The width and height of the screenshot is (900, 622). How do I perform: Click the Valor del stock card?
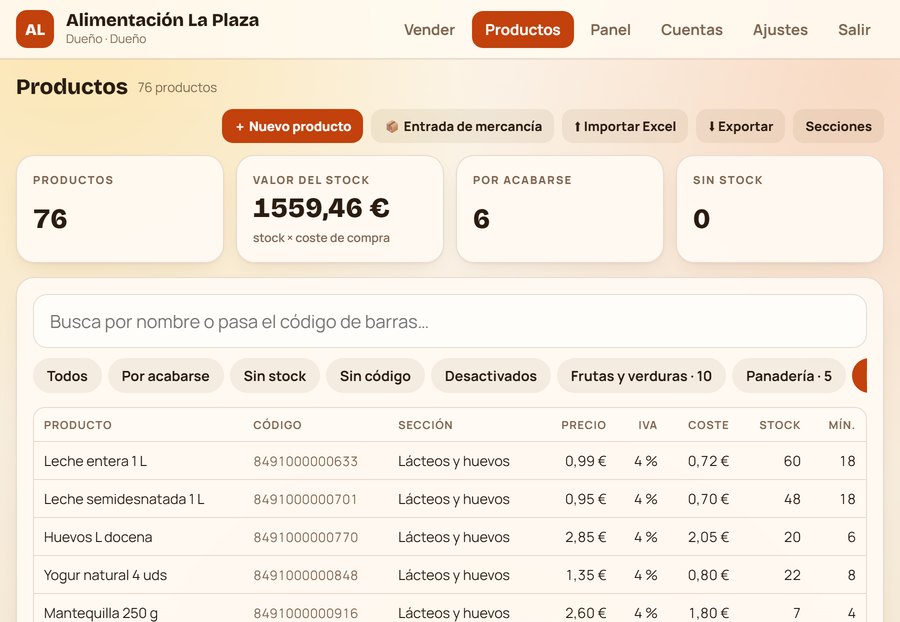click(x=340, y=209)
